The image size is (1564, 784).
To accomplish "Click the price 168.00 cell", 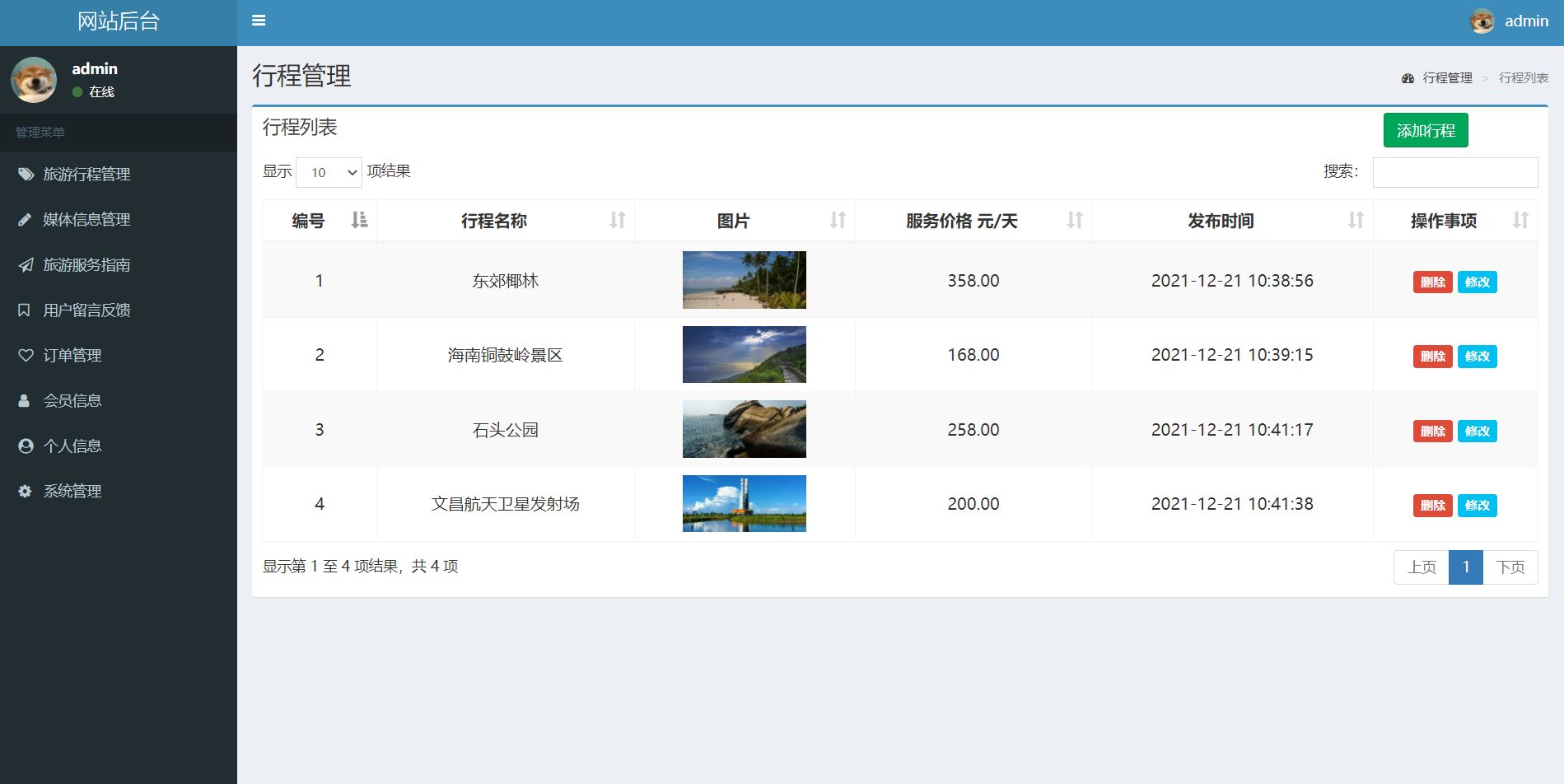I will coord(973,355).
